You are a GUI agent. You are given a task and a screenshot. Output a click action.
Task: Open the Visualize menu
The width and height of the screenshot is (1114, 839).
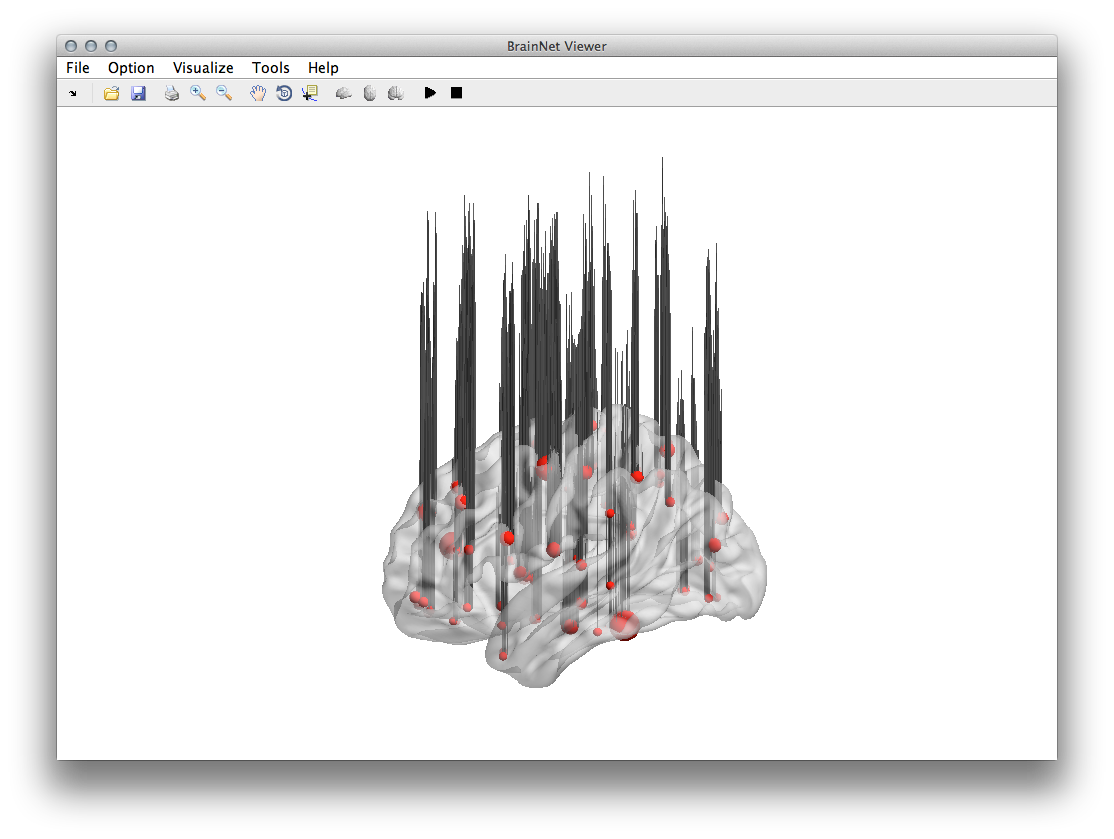point(203,68)
